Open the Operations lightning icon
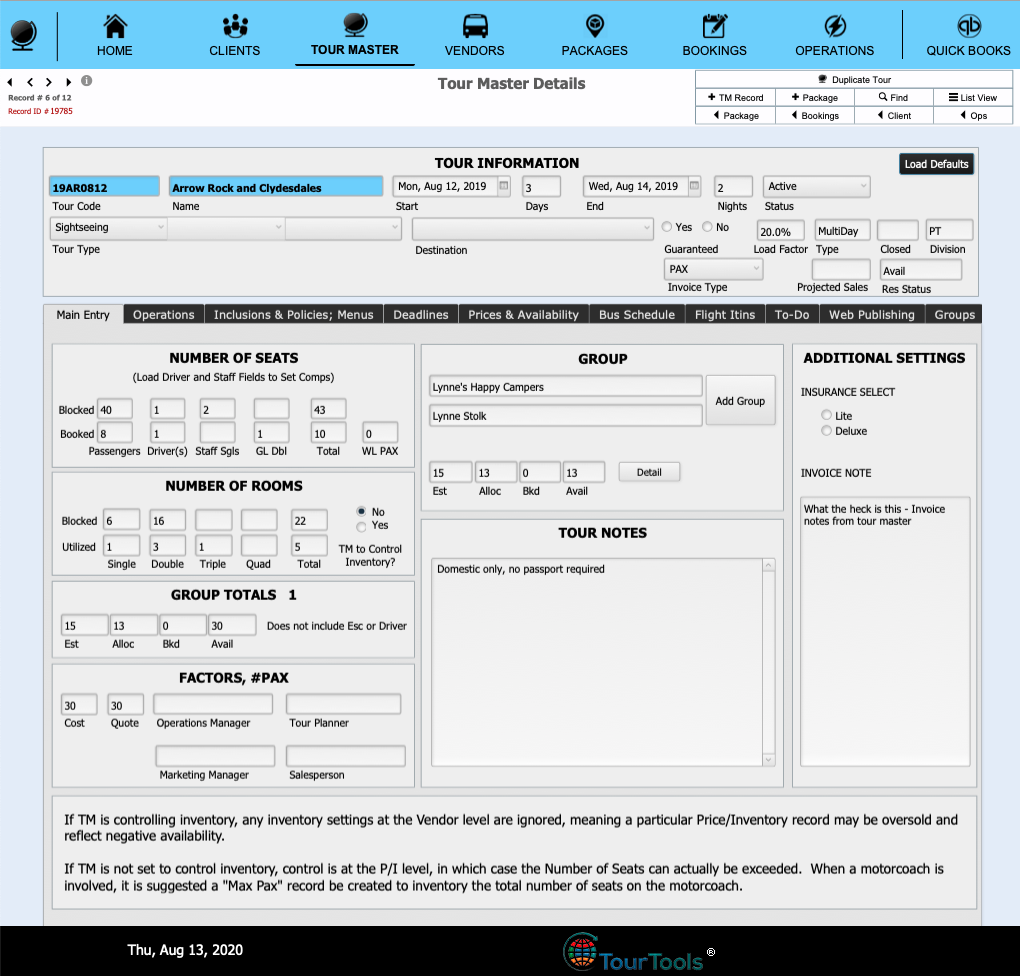This screenshot has height=976, width=1020. tap(835, 26)
